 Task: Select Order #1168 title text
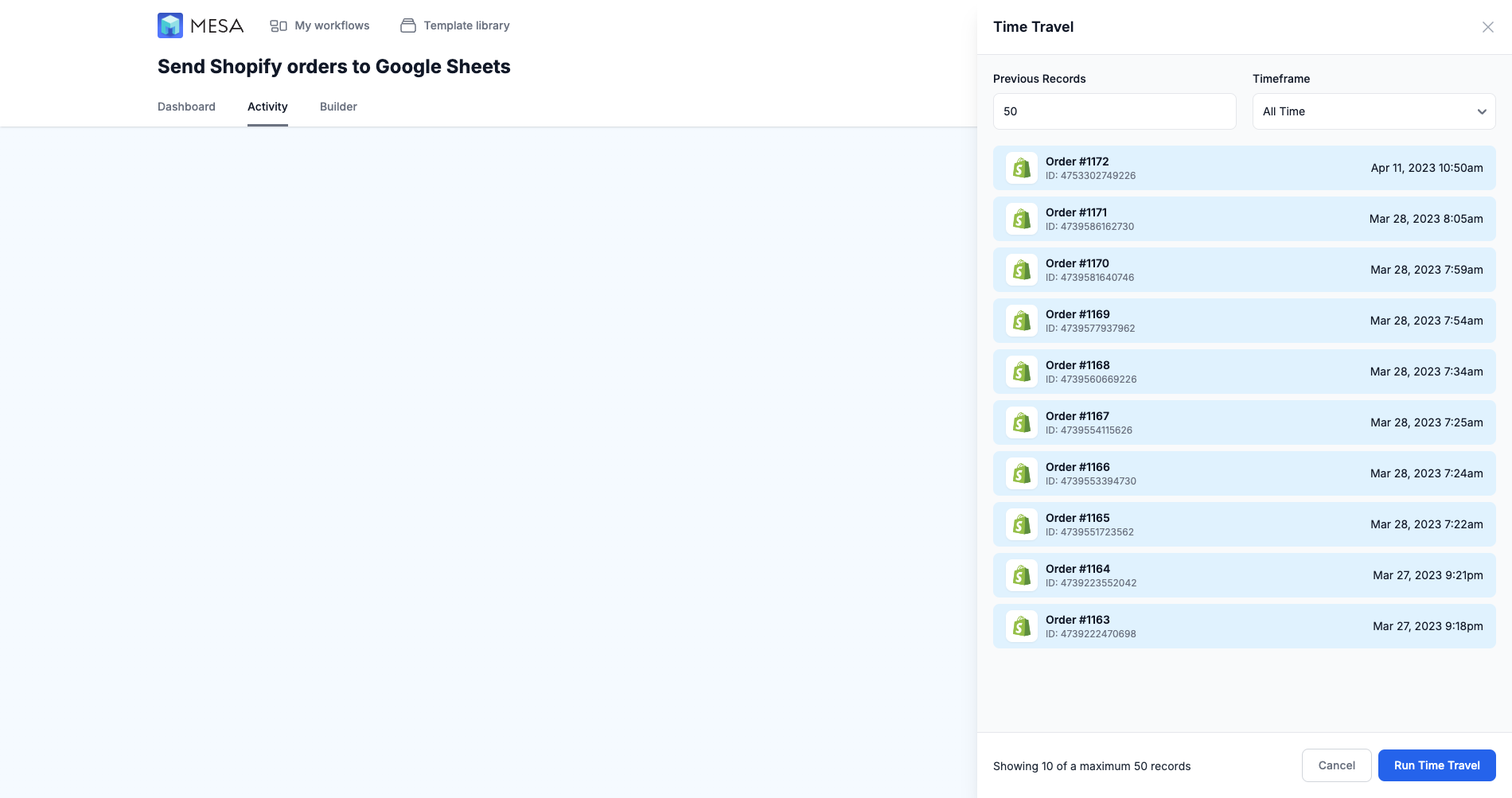[1077, 365]
